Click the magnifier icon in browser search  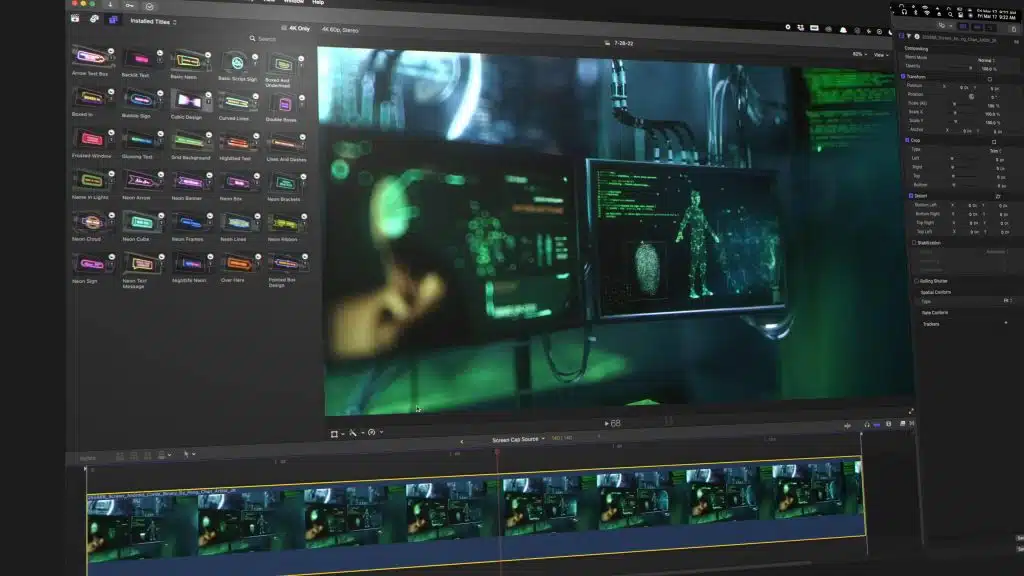(x=252, y=39)
